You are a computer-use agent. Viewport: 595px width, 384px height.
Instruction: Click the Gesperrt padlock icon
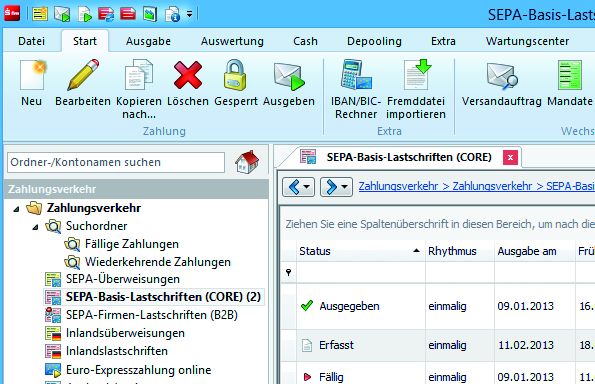235,75
